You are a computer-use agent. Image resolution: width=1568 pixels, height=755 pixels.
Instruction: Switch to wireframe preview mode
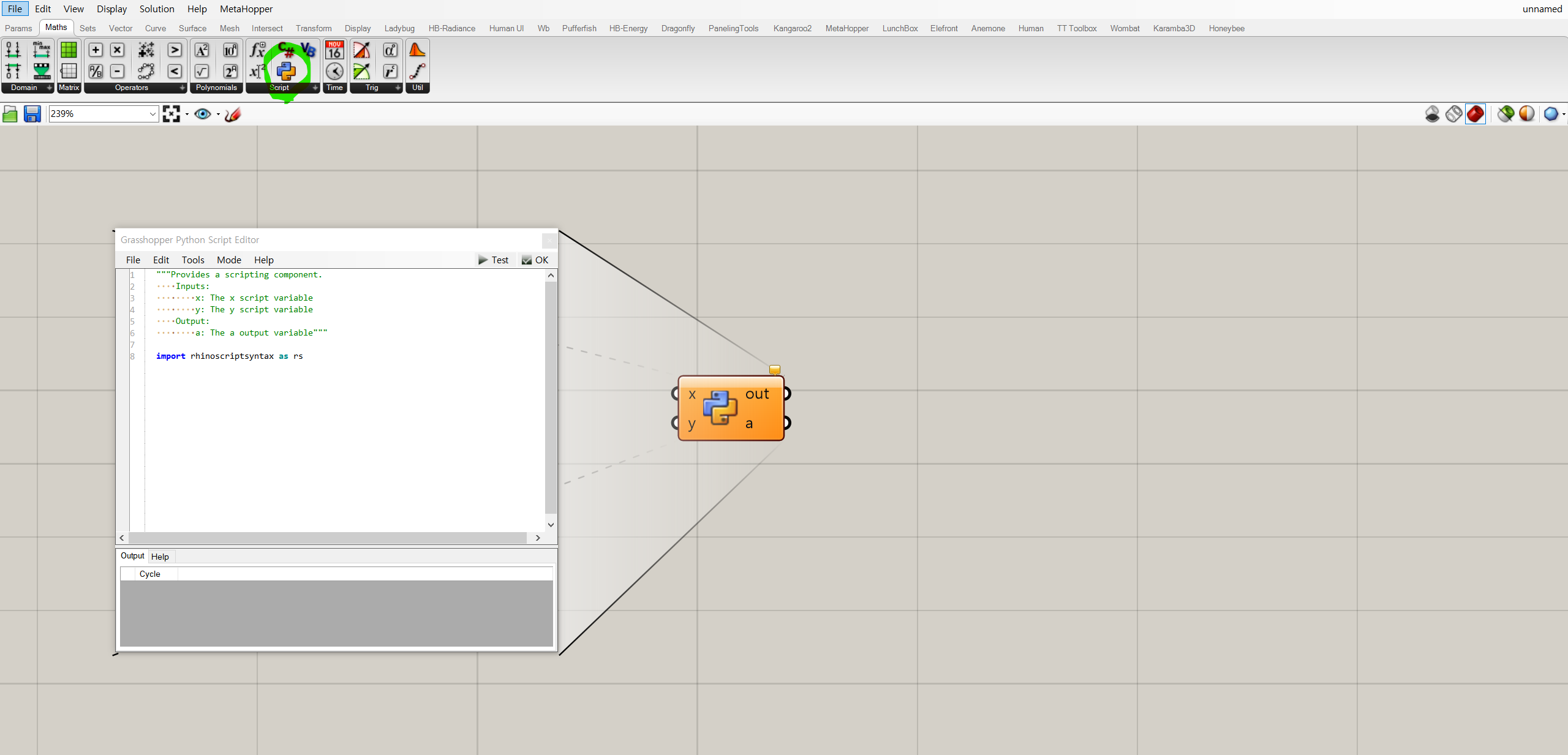(1454, 114)
